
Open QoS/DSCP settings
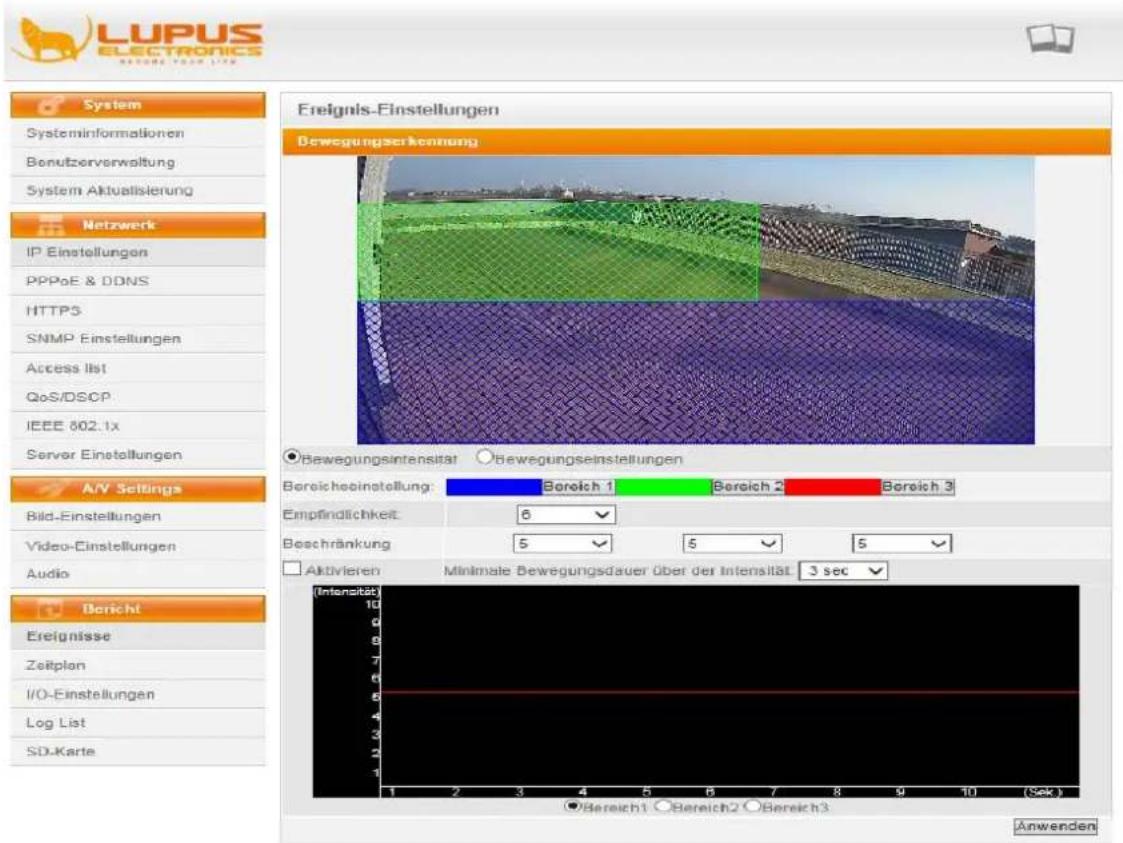[x=138, y=397]
